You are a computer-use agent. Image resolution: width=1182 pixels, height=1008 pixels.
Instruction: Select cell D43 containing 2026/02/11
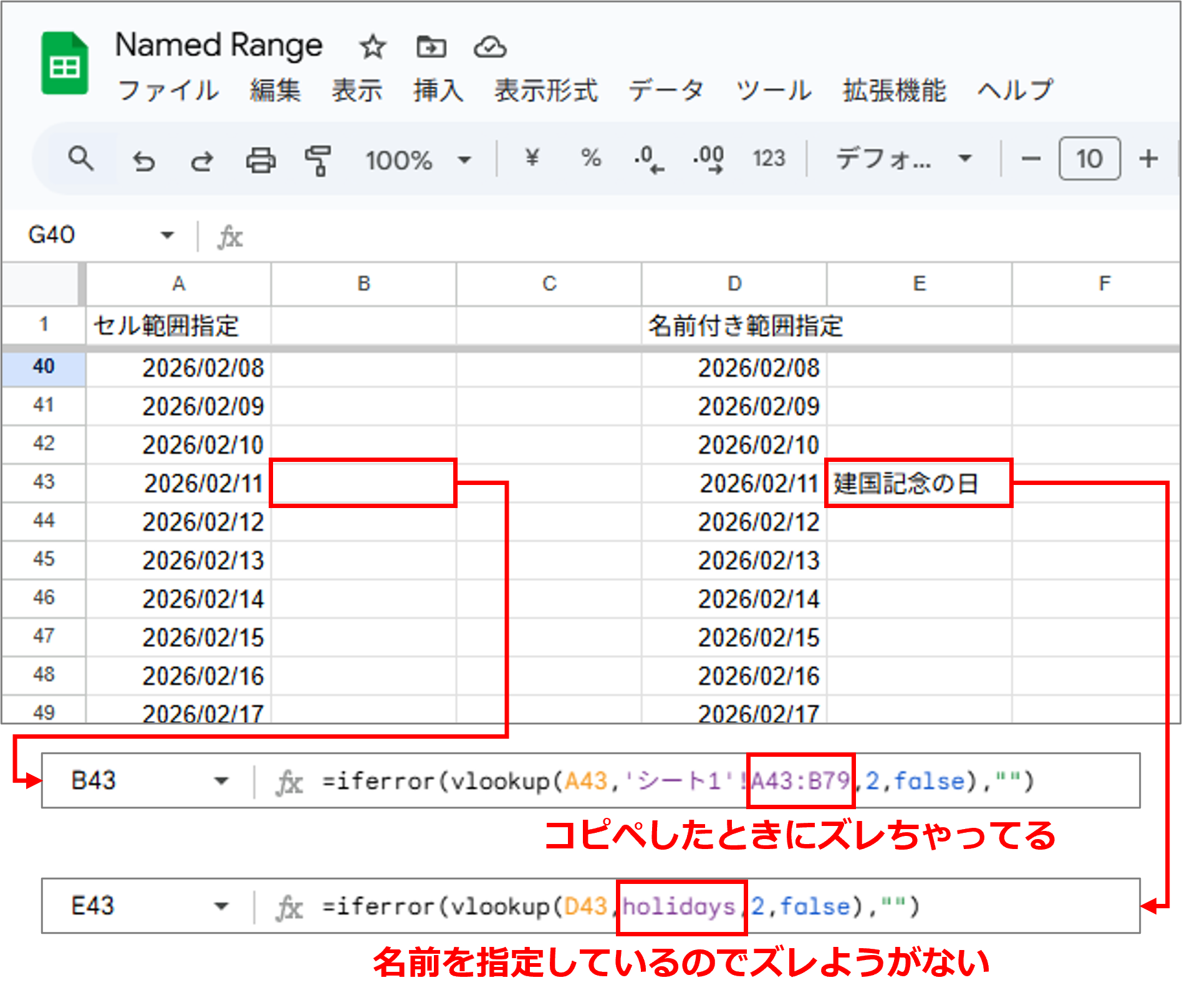coord(736,483)
